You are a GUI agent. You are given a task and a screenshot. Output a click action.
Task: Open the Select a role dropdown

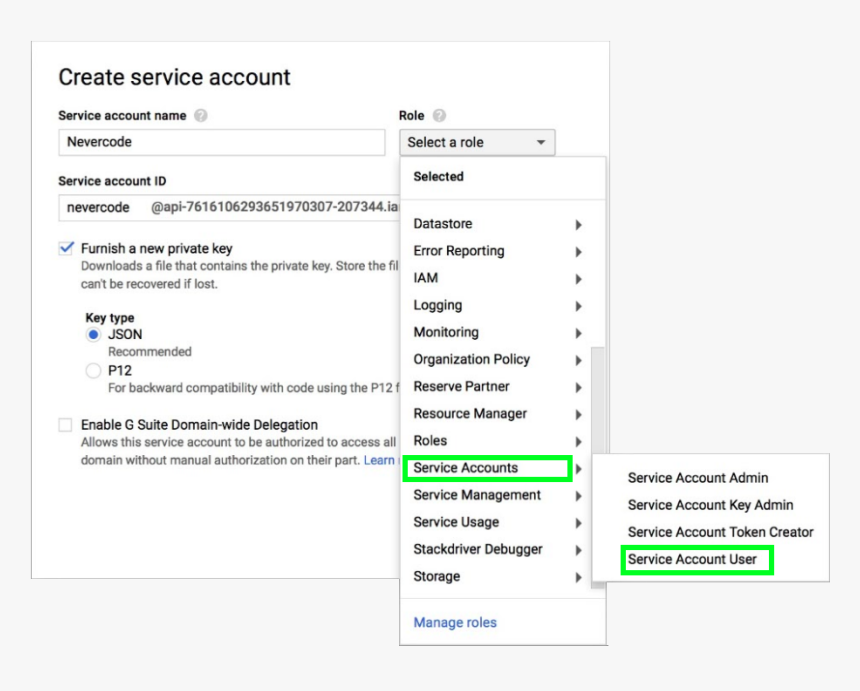pos(477,143)
